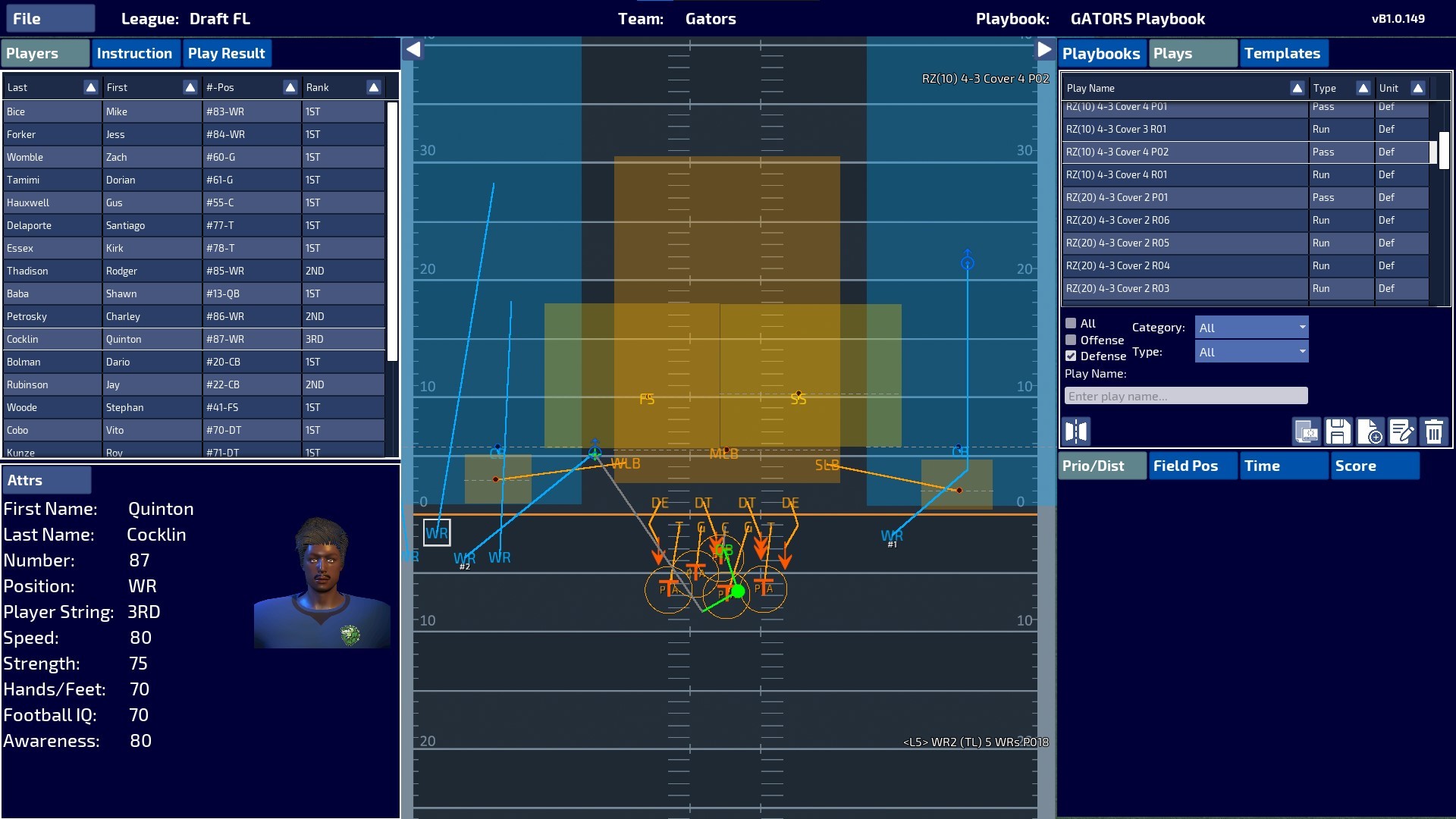Switch to the Templates tab
The width and height of the screenshot is (1456, 819).
[1284, 52]
